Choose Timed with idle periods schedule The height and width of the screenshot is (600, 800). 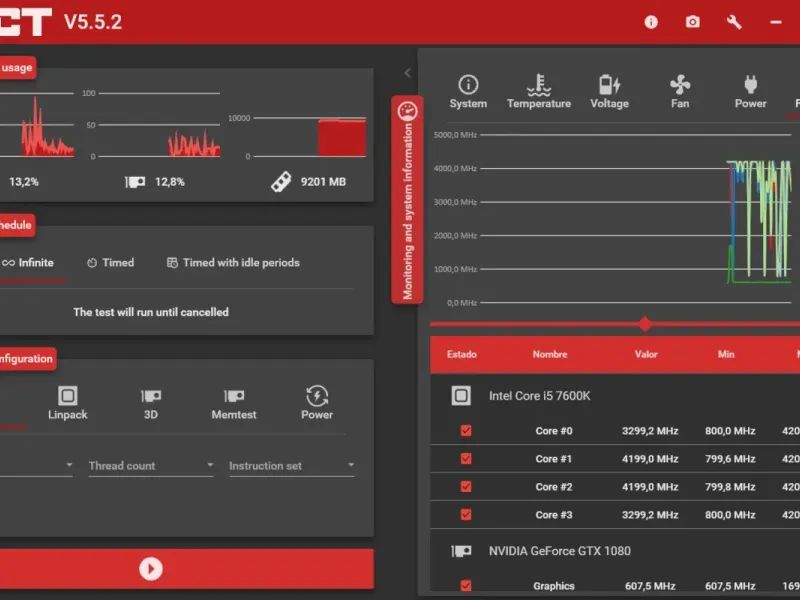click(233, 263)
